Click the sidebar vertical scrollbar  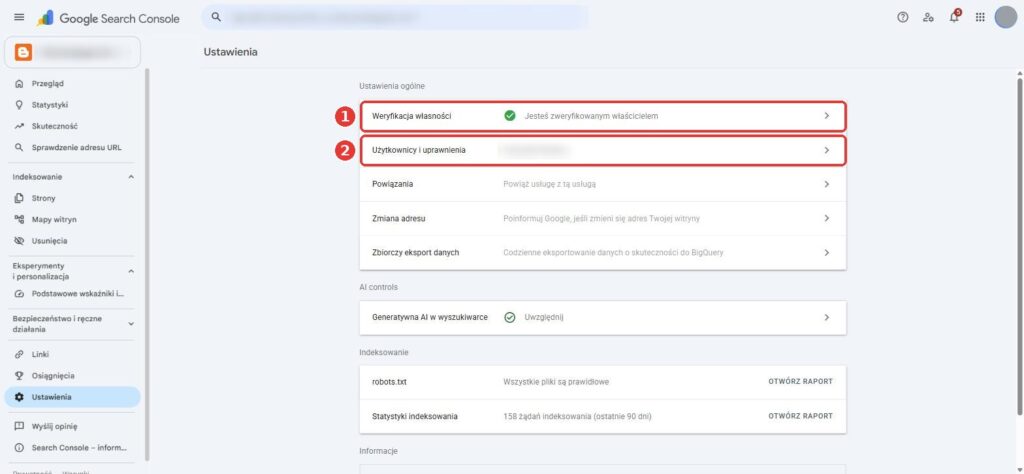point(147,264)
